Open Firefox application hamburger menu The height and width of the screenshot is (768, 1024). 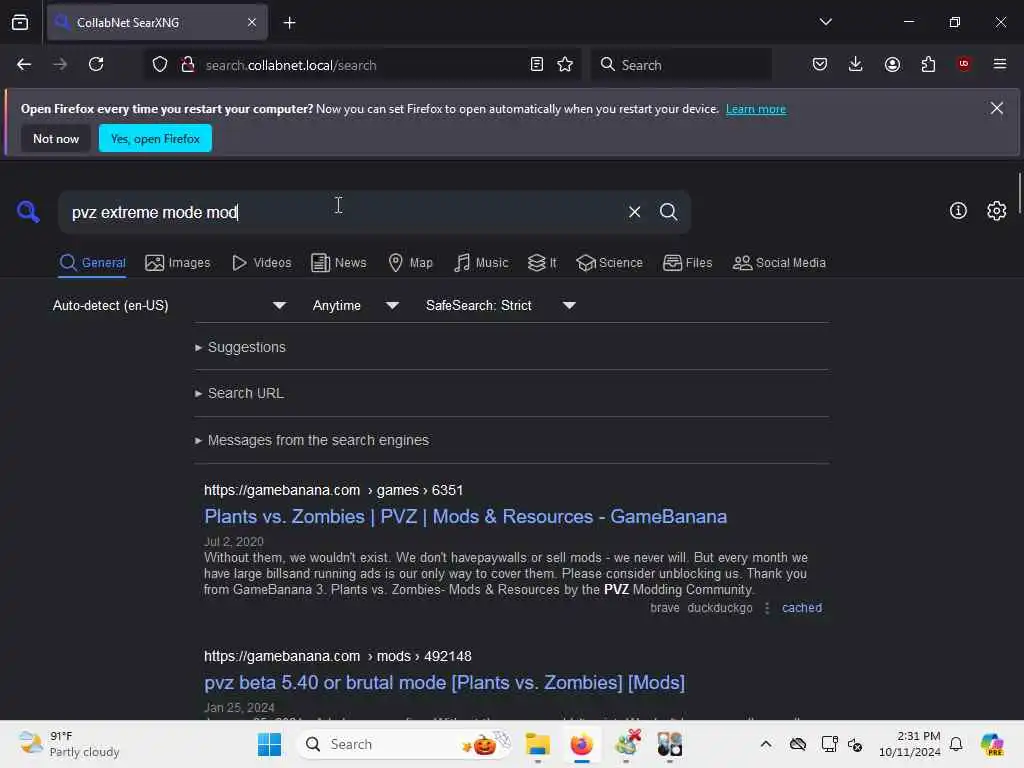(x=1000, y=64)
